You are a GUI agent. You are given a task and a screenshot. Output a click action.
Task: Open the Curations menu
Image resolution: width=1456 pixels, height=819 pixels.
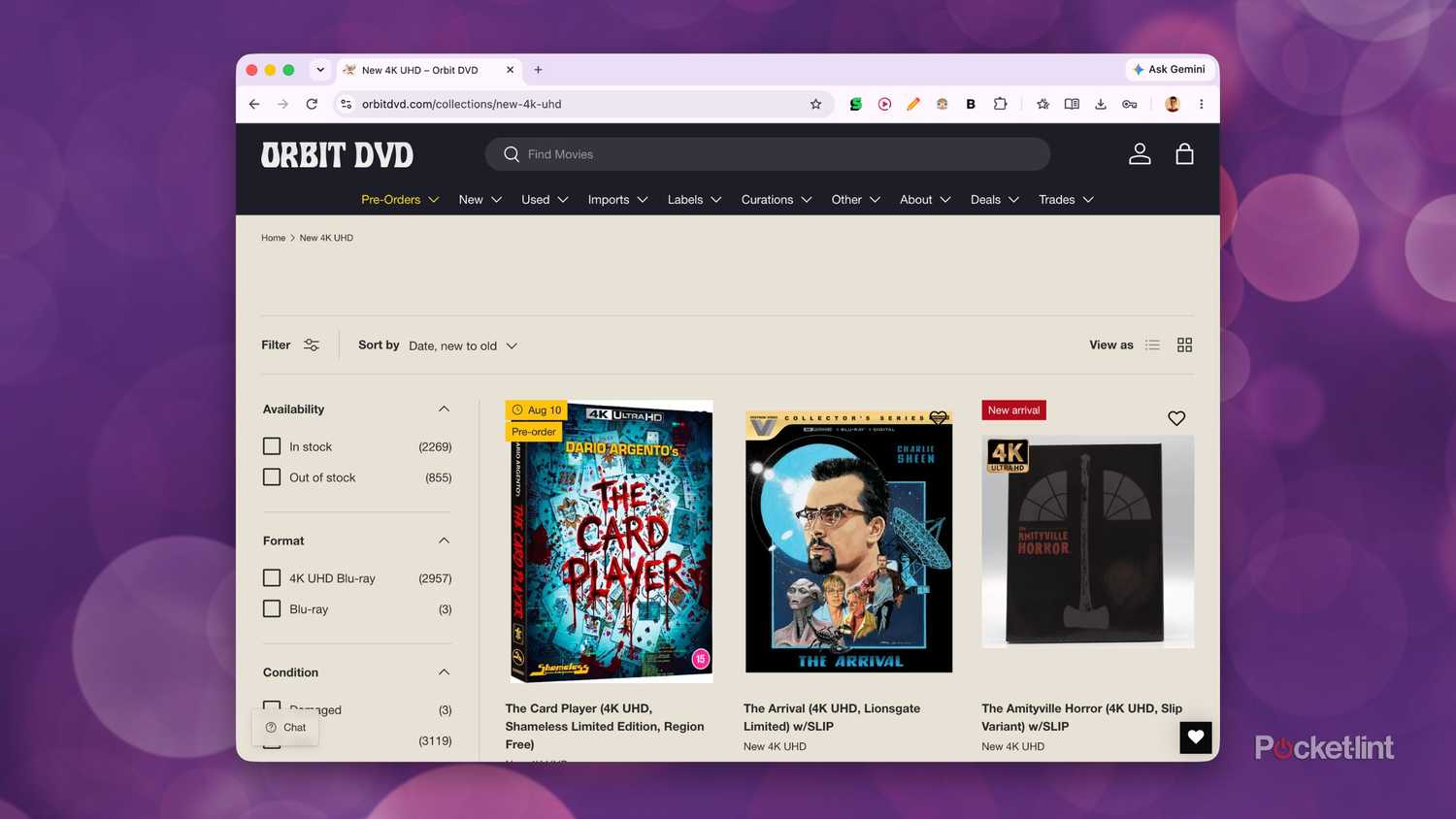click(x=777, y=200)
